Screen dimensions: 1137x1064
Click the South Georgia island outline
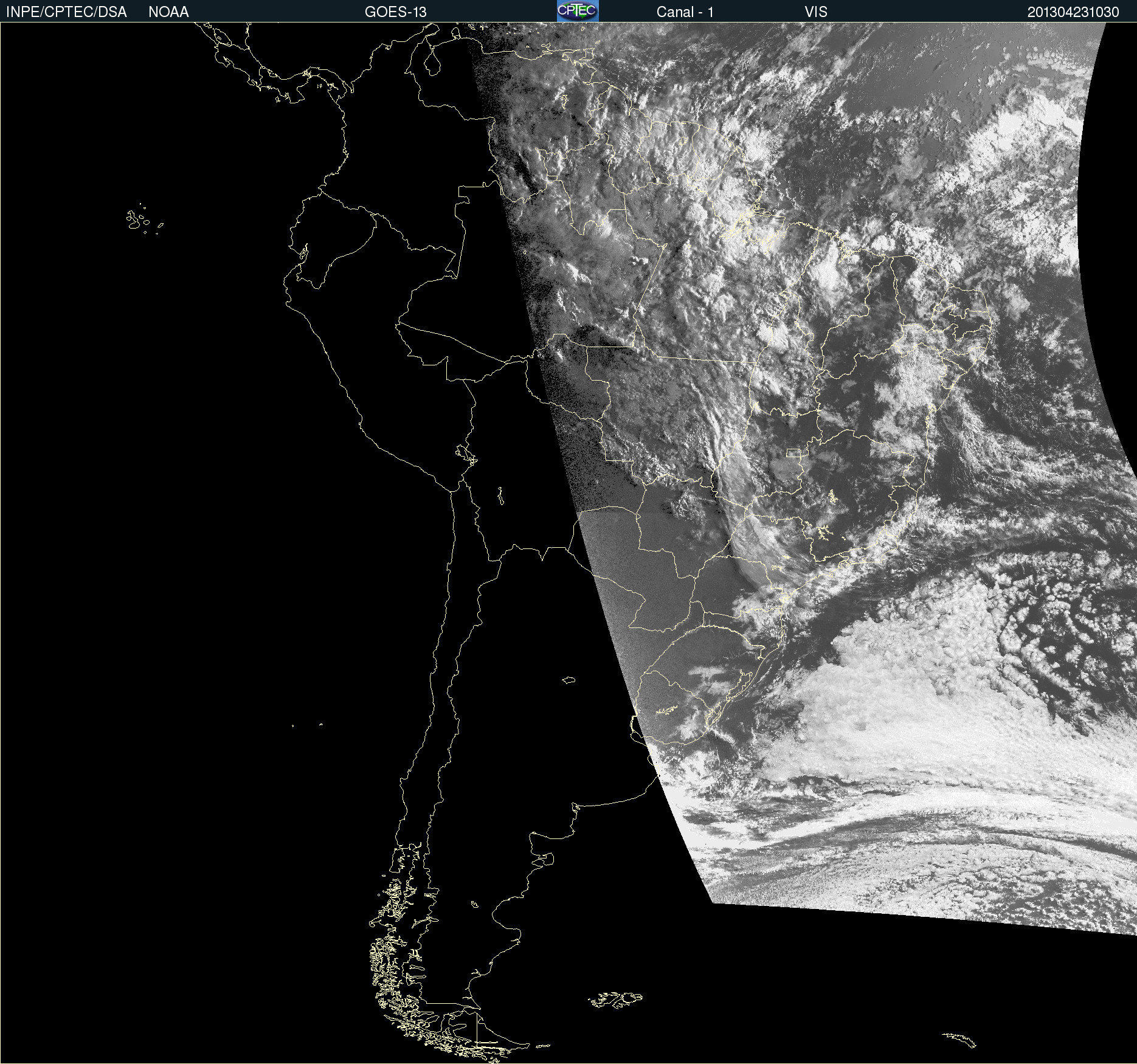pyautogui.click(x=960, y=1039)
